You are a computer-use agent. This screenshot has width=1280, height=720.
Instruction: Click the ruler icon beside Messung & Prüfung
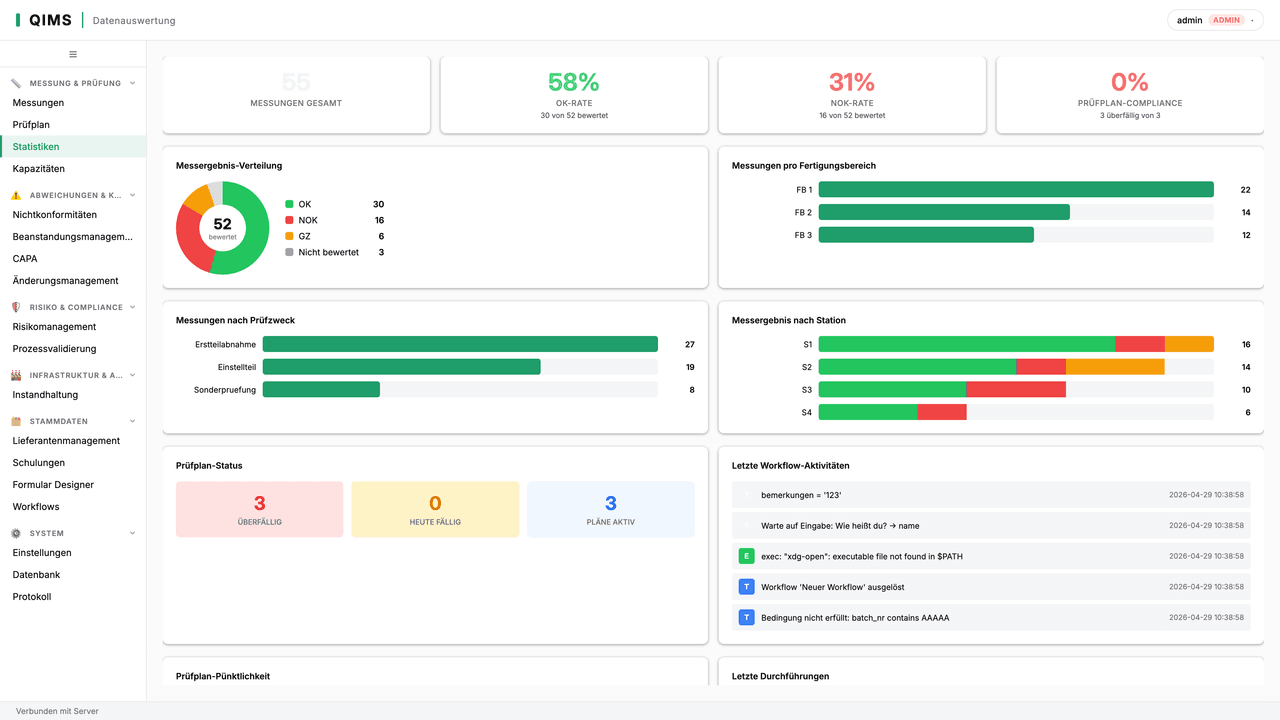(16, 83)
